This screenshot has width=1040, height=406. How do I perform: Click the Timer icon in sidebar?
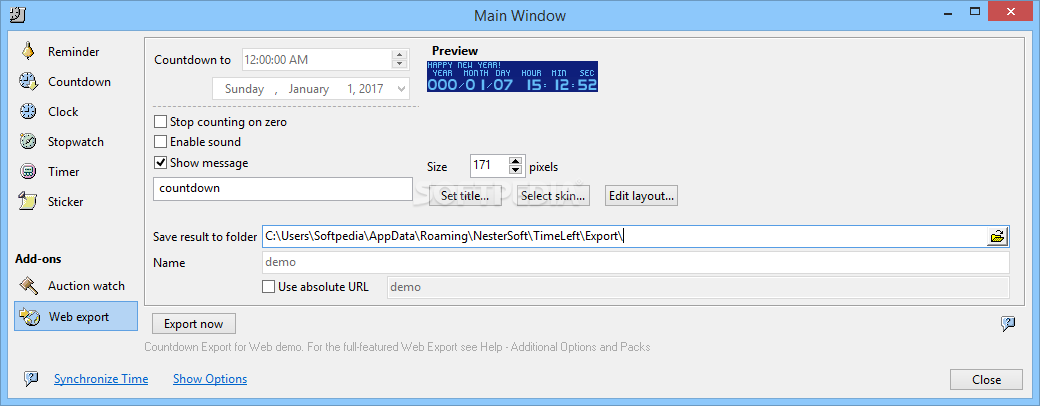[x=28, y=171]
